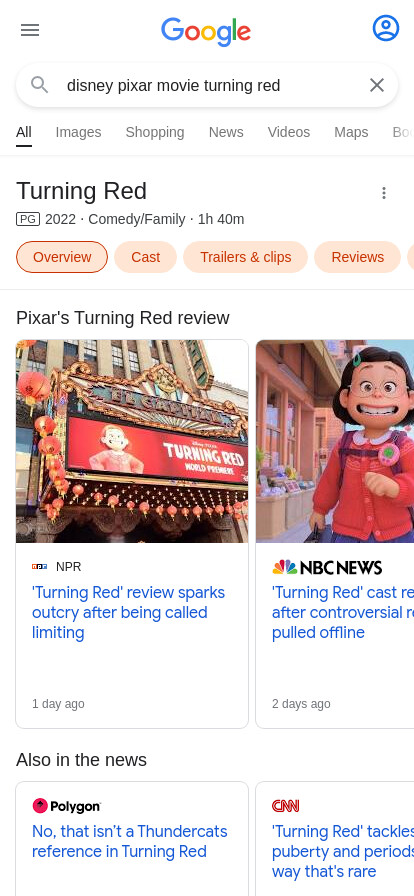Clear the search query with the X

[x=377, y=85]
